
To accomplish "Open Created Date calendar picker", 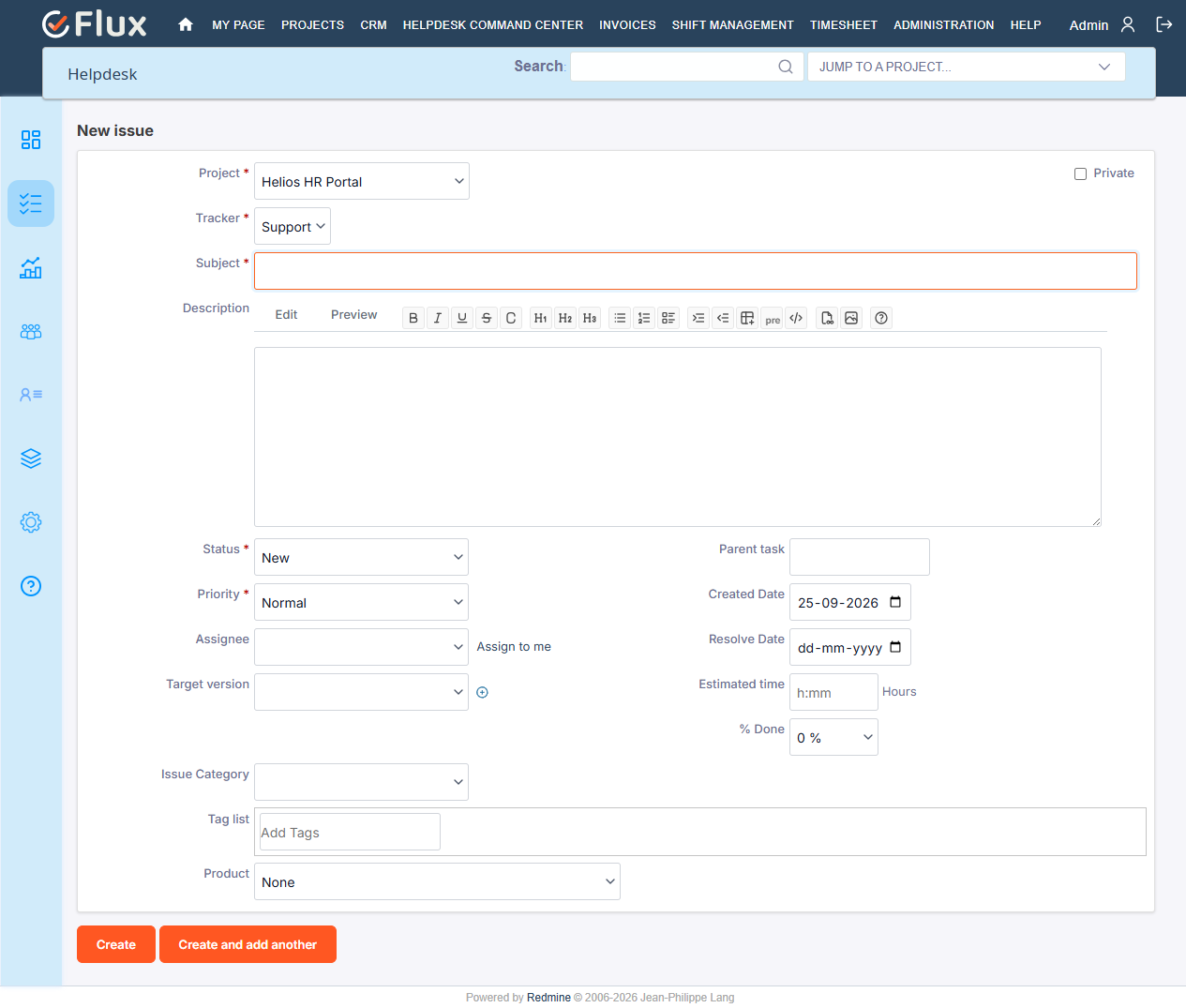I will point(895,602).
